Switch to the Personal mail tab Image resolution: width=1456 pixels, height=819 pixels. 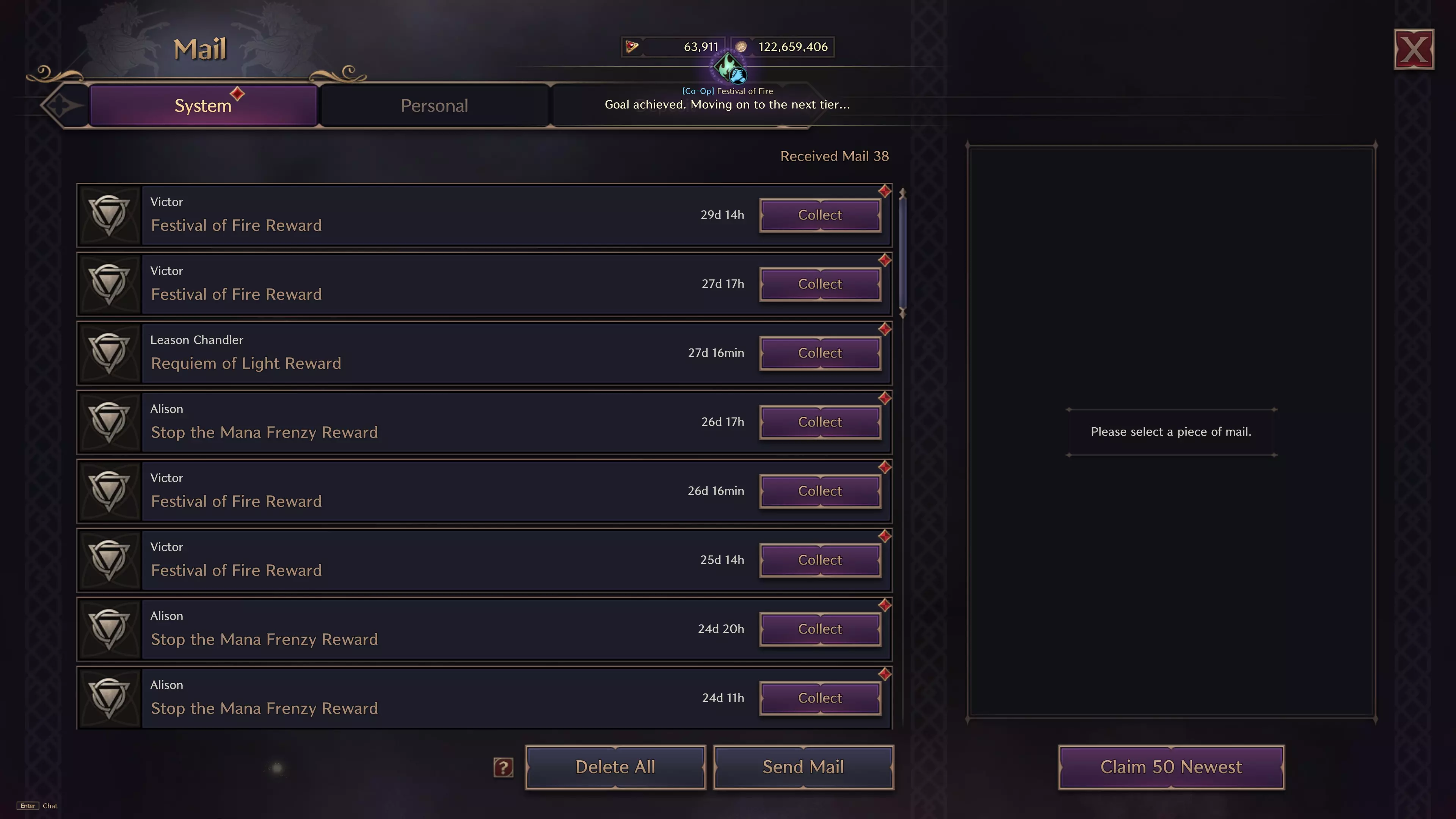click(434, 106)
